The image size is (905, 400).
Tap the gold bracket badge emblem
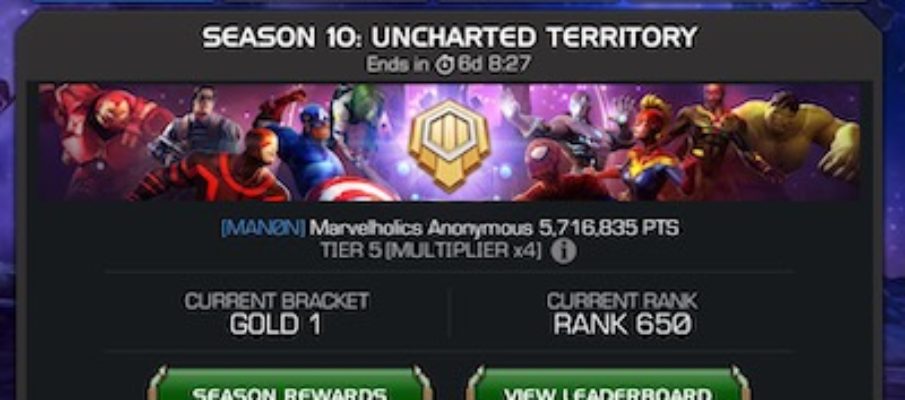coord(449,144)
